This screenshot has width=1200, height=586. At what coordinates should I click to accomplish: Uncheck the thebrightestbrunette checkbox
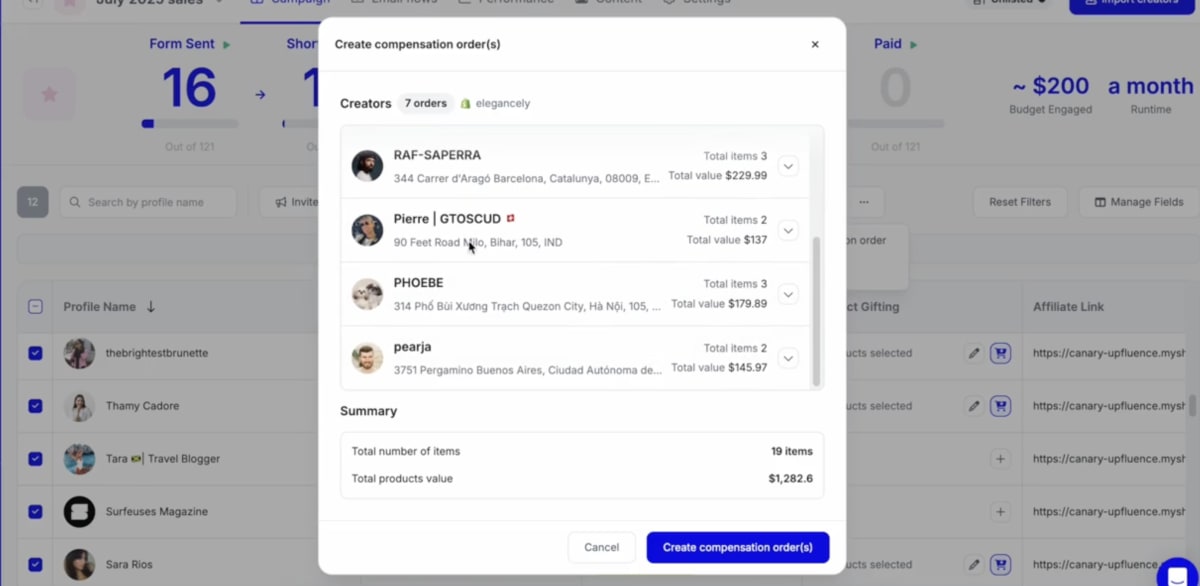click(x=35, y=353)
